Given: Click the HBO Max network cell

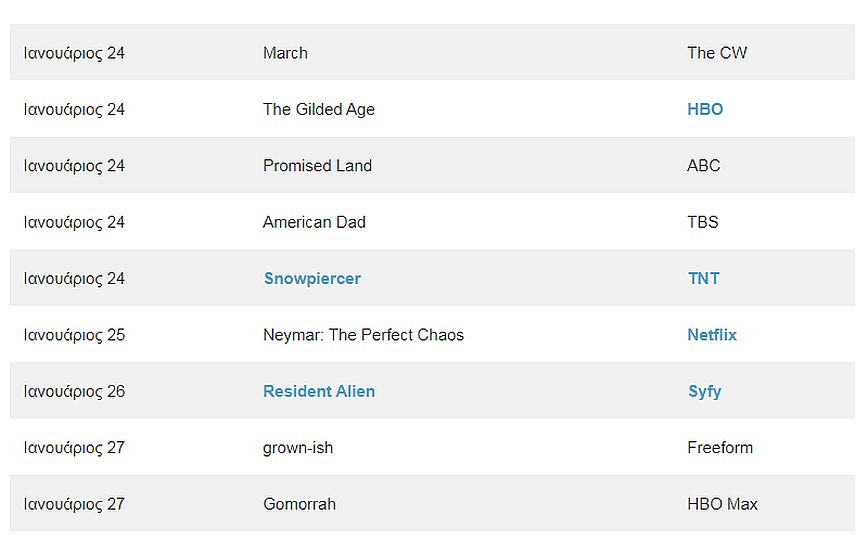Looking at the screenshot, I should pyautogui.click(x=722, y=504).
